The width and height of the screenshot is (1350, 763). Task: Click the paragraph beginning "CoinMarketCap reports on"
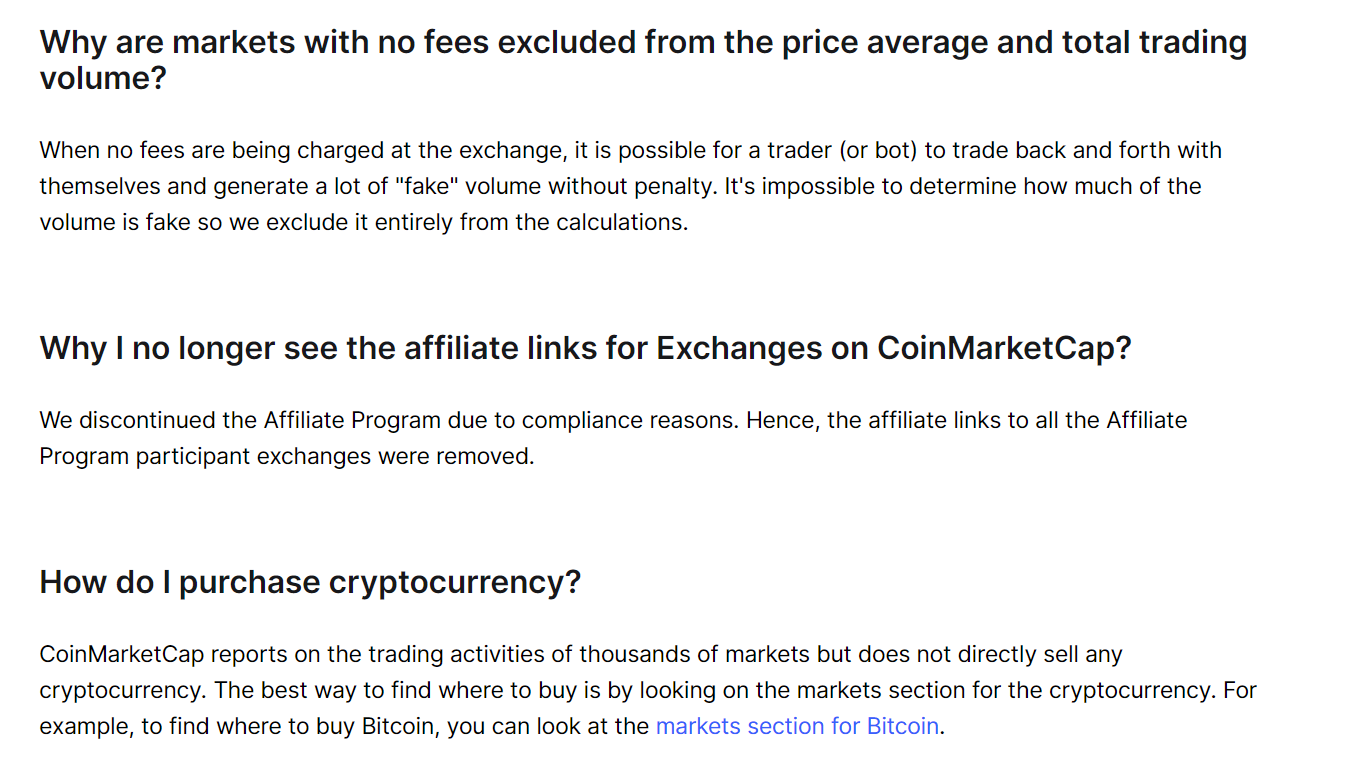(648, 690)
